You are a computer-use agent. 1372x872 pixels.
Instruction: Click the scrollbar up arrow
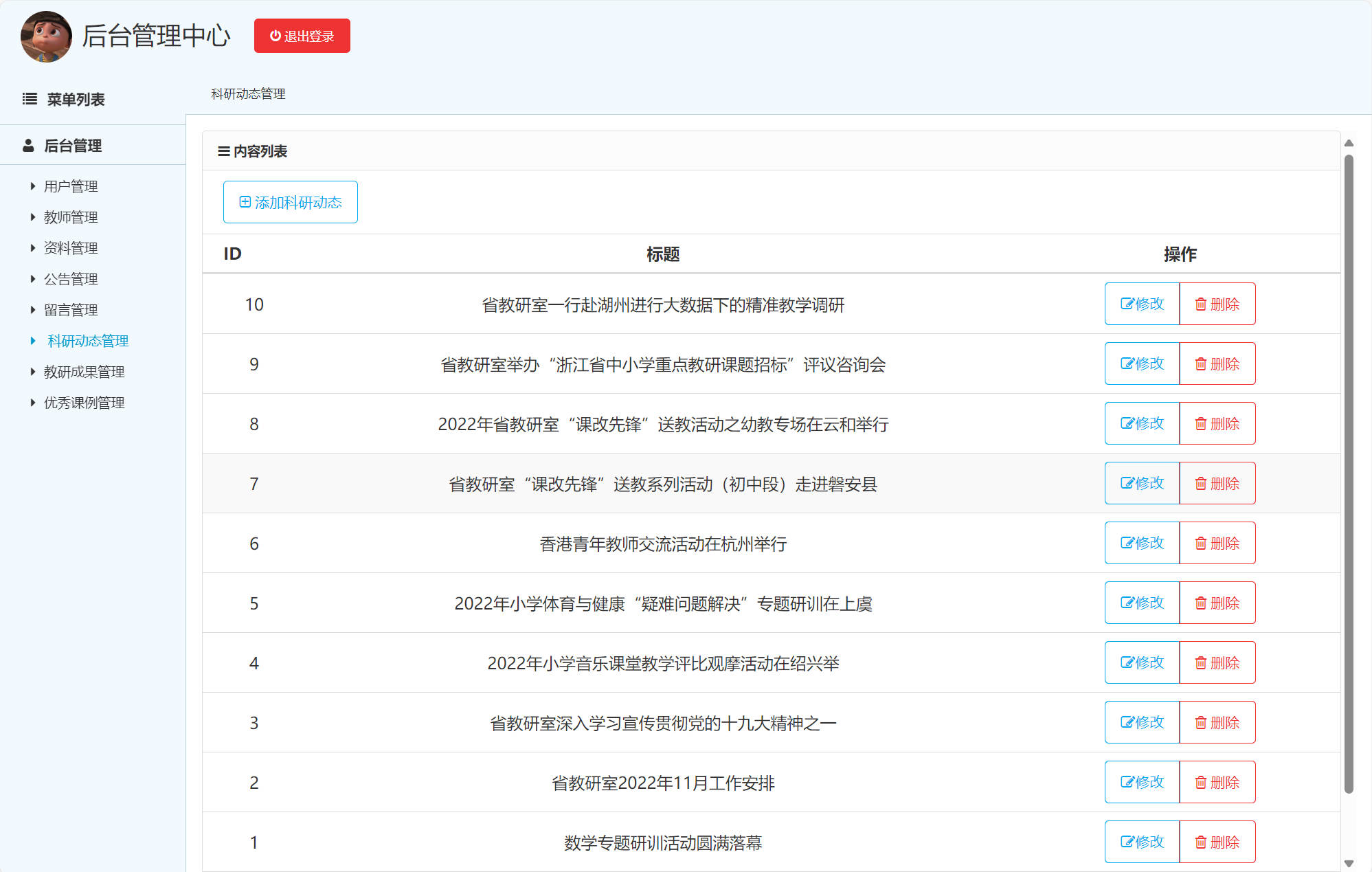coord(1349,143)
